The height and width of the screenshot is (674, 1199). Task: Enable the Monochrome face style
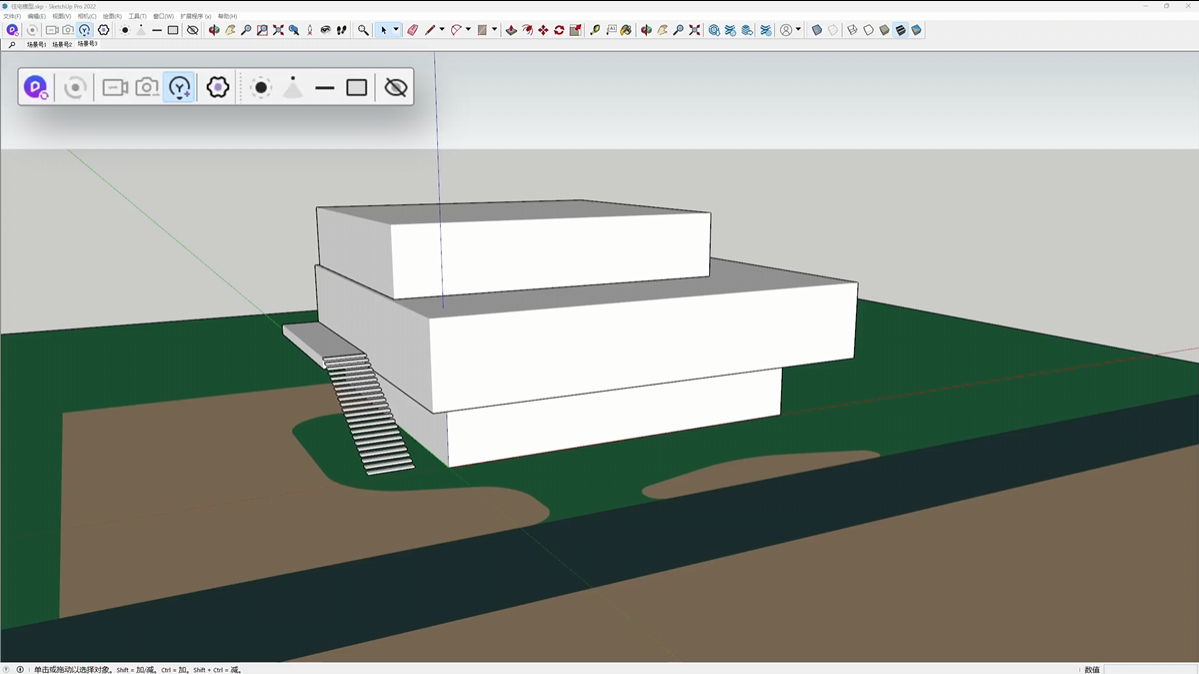click(916, 30)
